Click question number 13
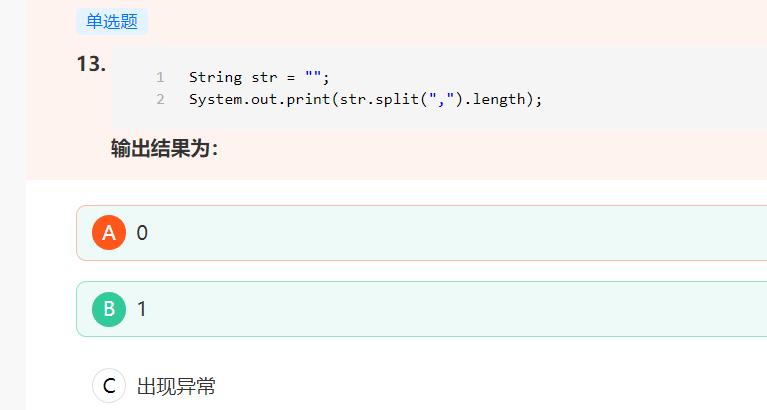Screen dimensions: 767x410 91,64
